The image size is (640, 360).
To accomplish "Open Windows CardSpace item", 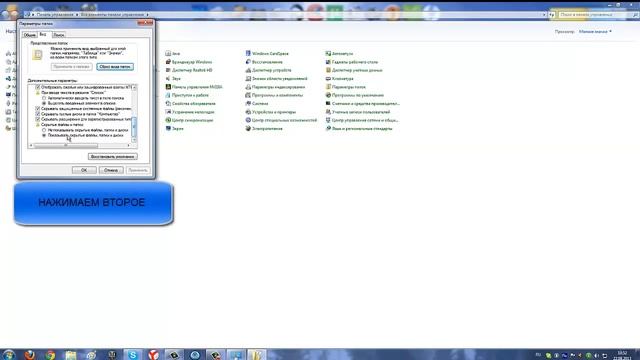I will click(267, 53).
